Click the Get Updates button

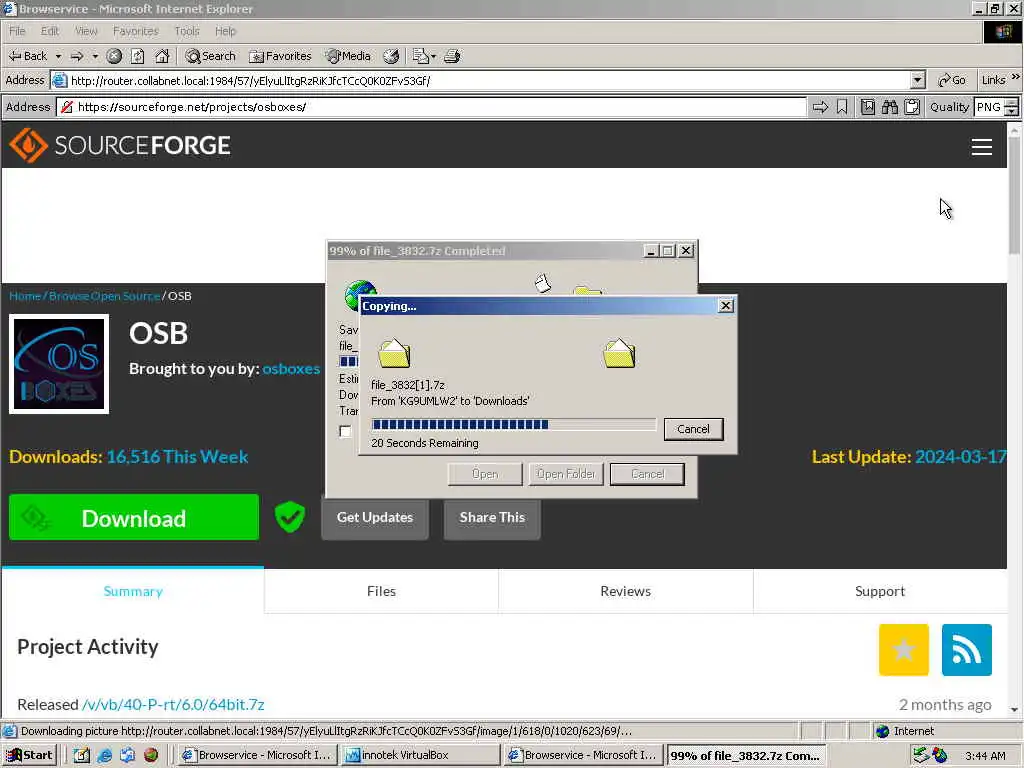click(x=375, y=518)
